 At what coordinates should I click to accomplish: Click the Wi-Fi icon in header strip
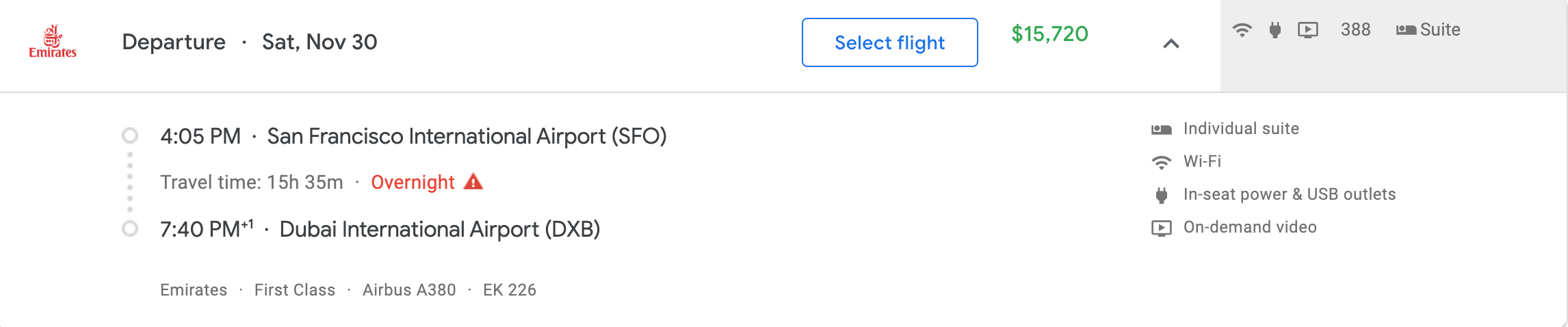point(1242,30)
